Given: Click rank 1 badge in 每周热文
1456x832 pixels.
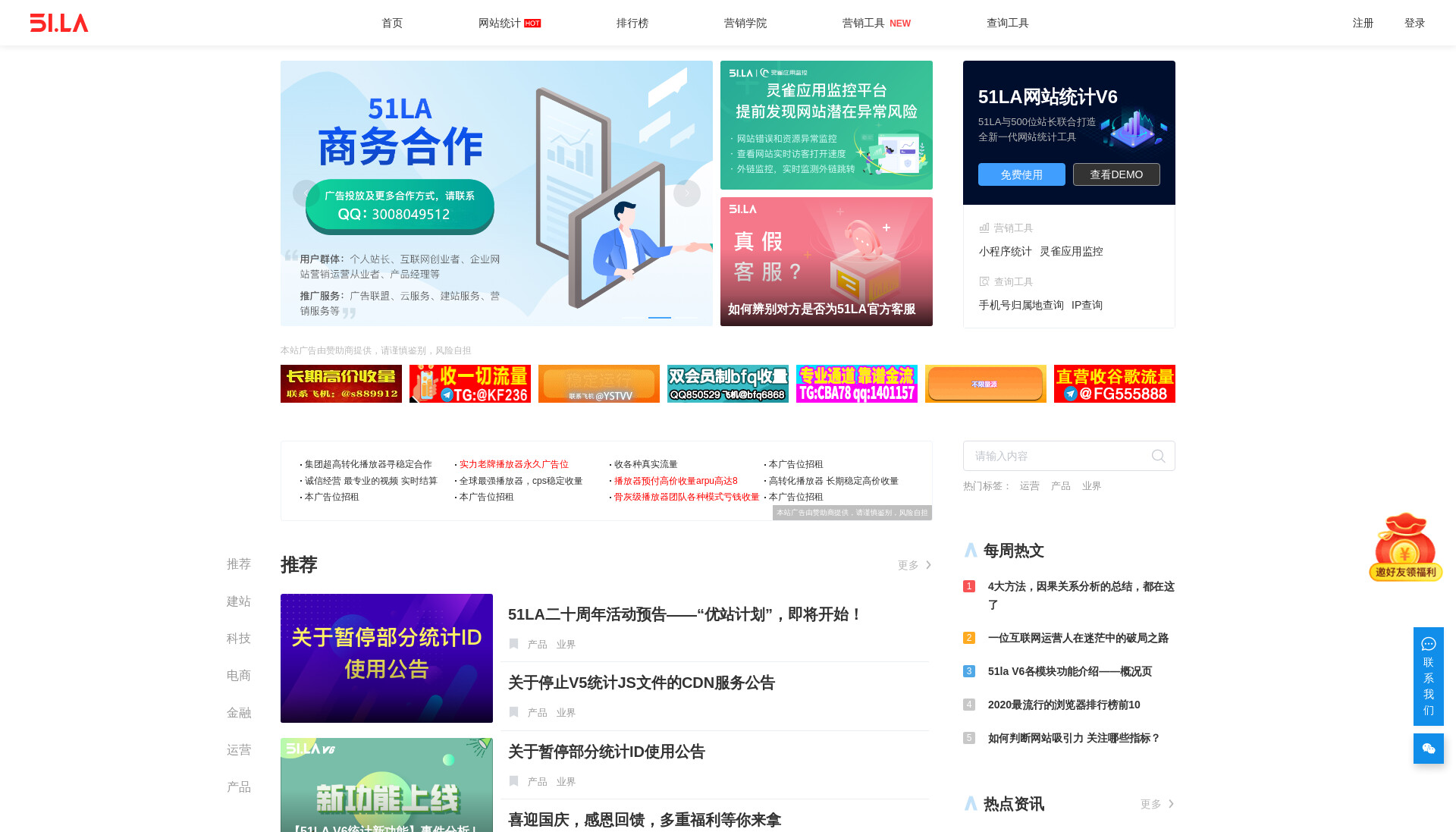Looking at the screenshot, I should [x=969, y=586].
